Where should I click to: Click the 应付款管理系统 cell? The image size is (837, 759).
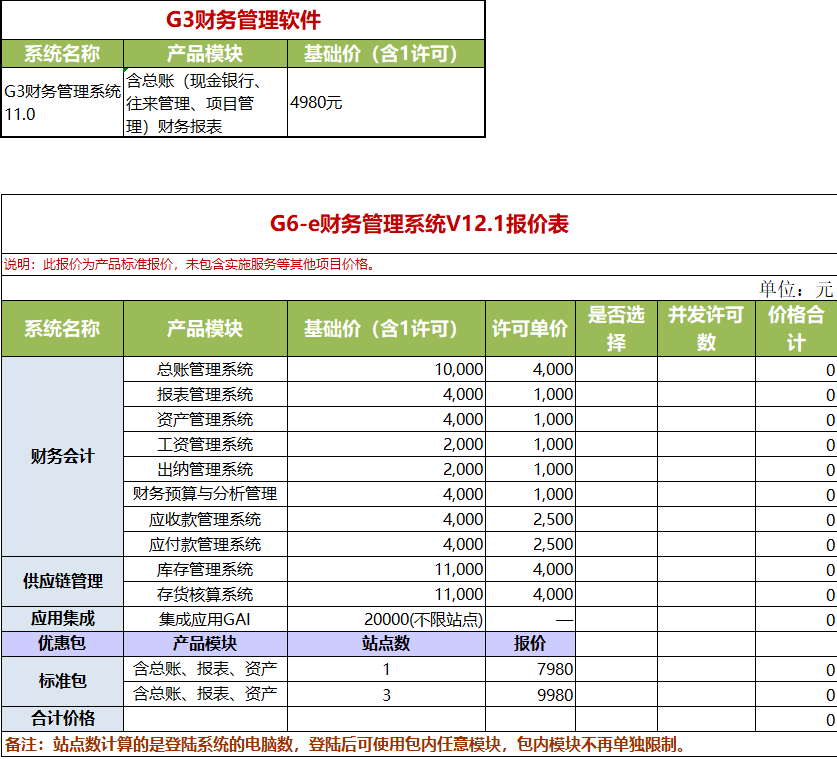206,544
